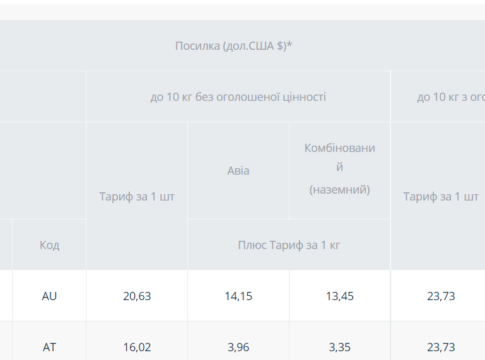Select the 14,15 avia cell

click(x=238, y=296)
